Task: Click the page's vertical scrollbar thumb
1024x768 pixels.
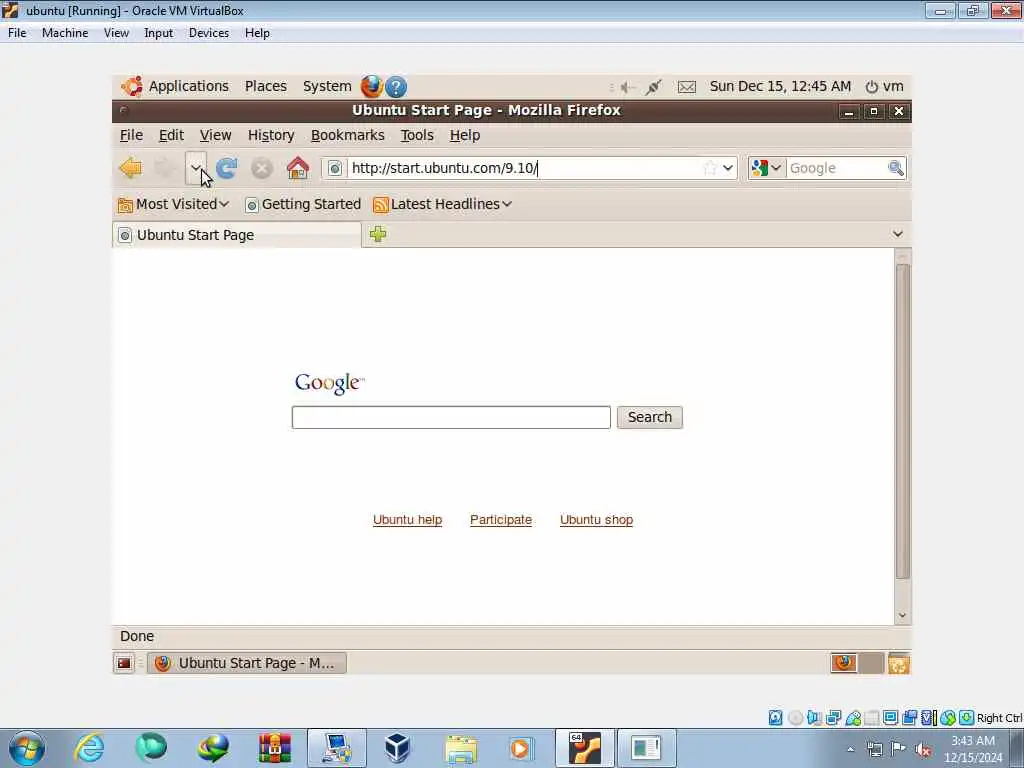Action: click(x=903, y=421)
